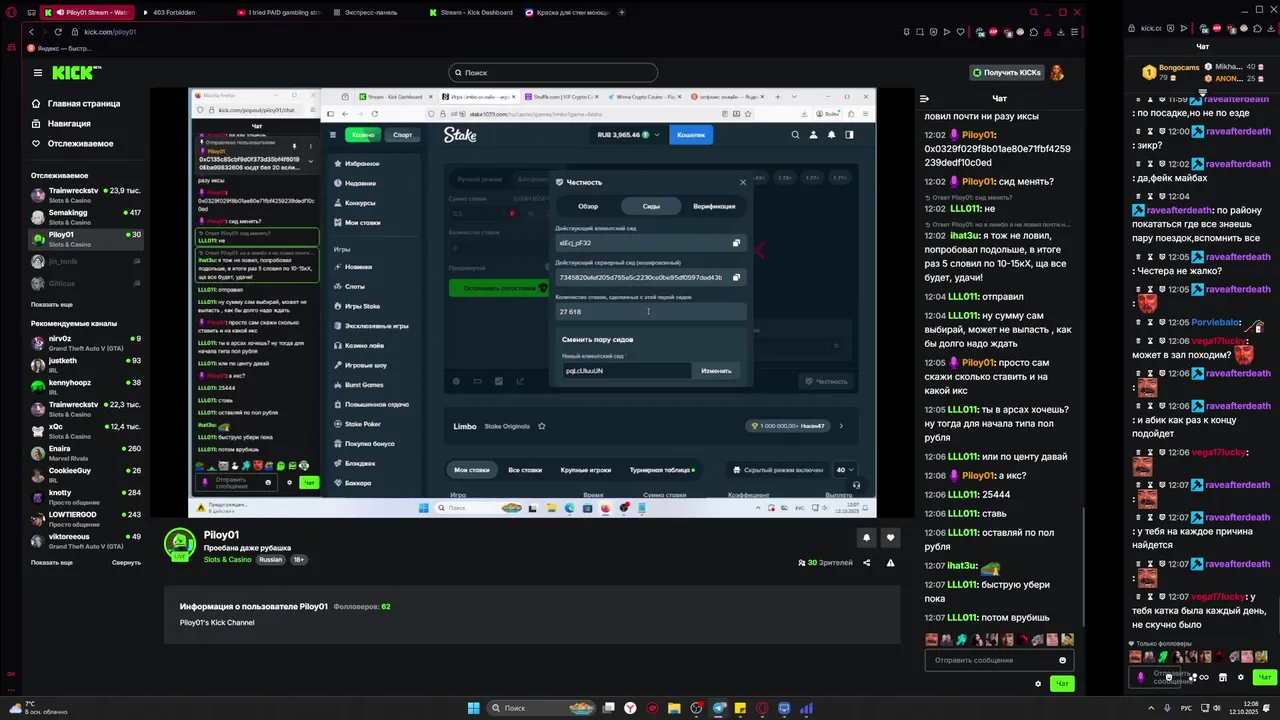The width and height of the screenshot is (1280, 720).
Task: Open Windows Start menu
Action: (473, 708)
